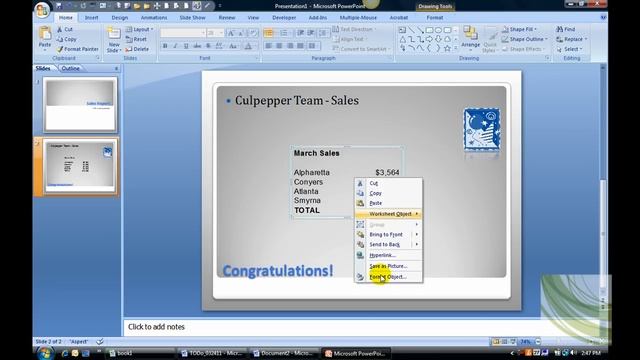This screenshot has width=640, height=360.
Task: Toggle Italic formatting
Action: coord(176,46)
